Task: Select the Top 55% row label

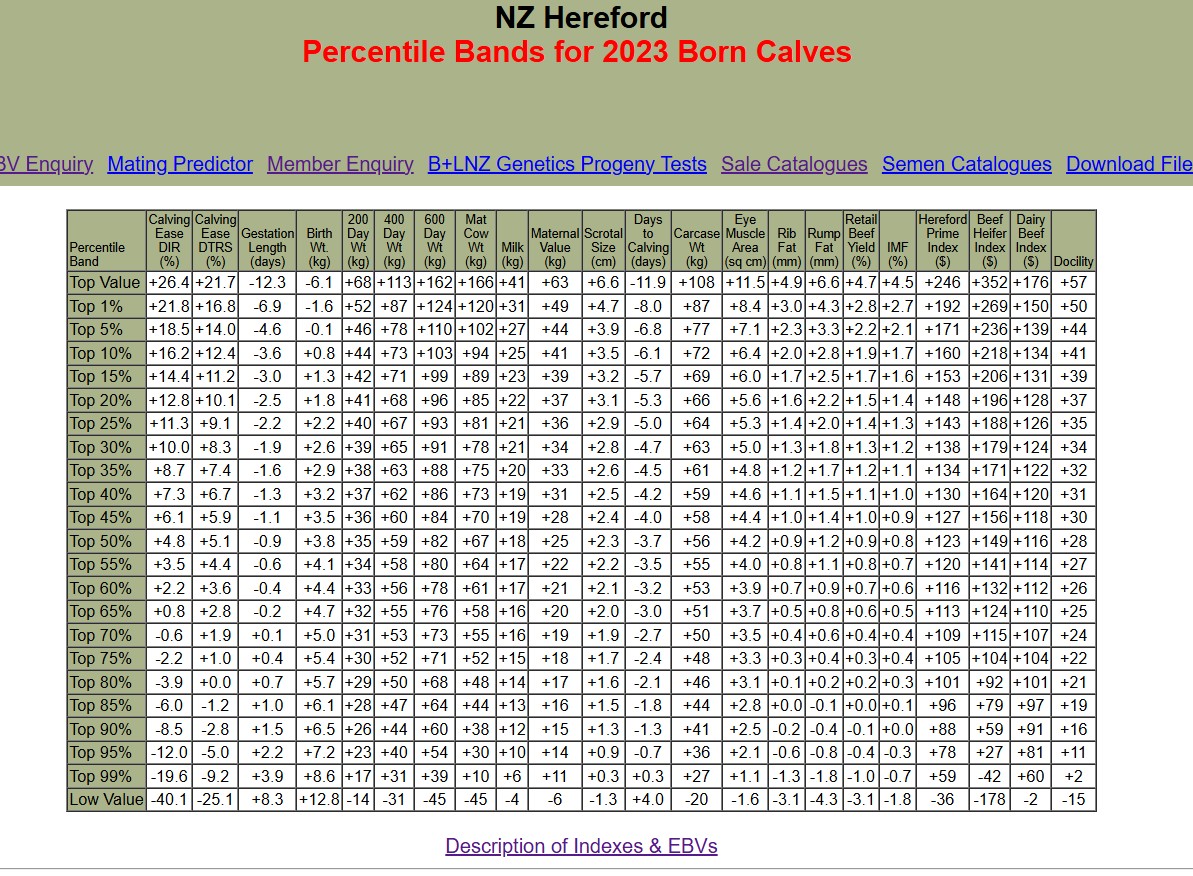Action: point(107,565)
